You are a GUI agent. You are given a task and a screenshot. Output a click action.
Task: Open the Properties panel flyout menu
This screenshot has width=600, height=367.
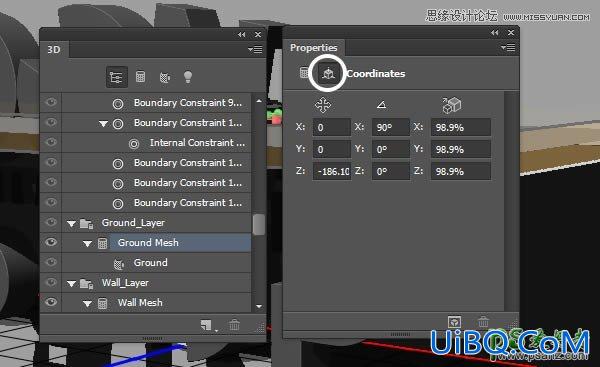point(508,47)
